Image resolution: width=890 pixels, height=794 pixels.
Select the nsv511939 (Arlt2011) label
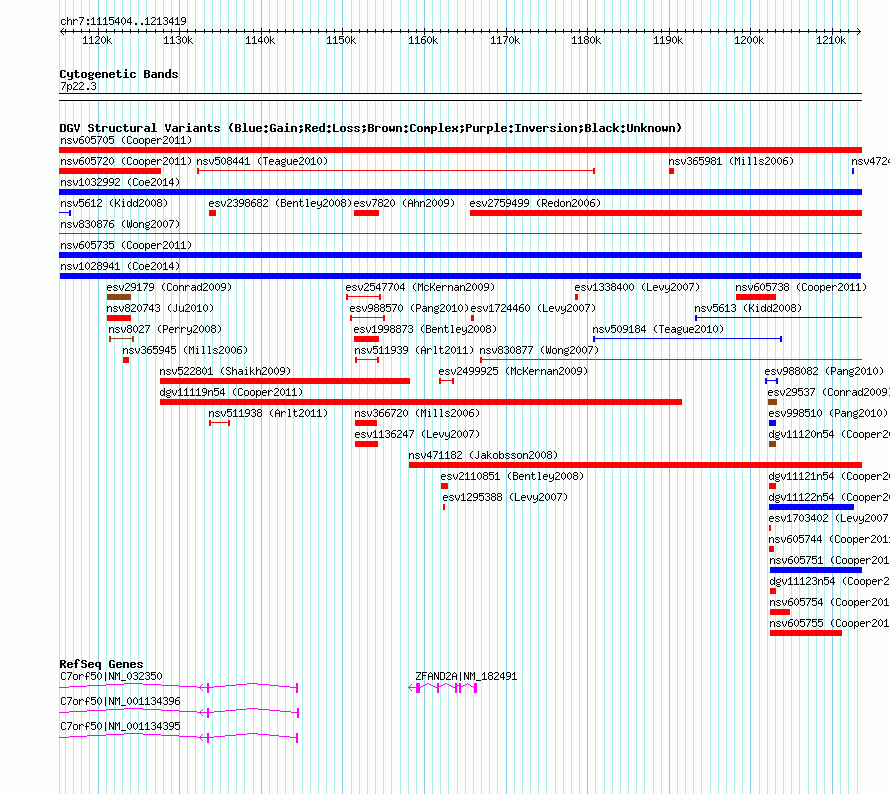tap(414, 350)
